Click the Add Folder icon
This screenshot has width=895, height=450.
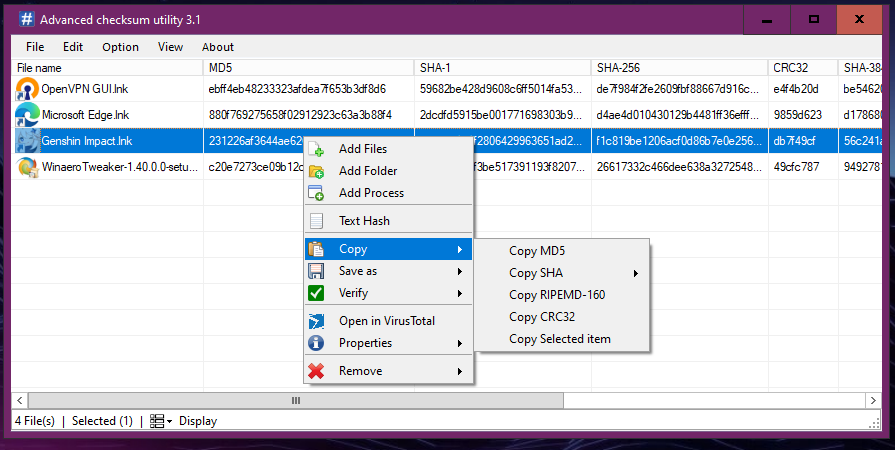[x=317, y=171]
